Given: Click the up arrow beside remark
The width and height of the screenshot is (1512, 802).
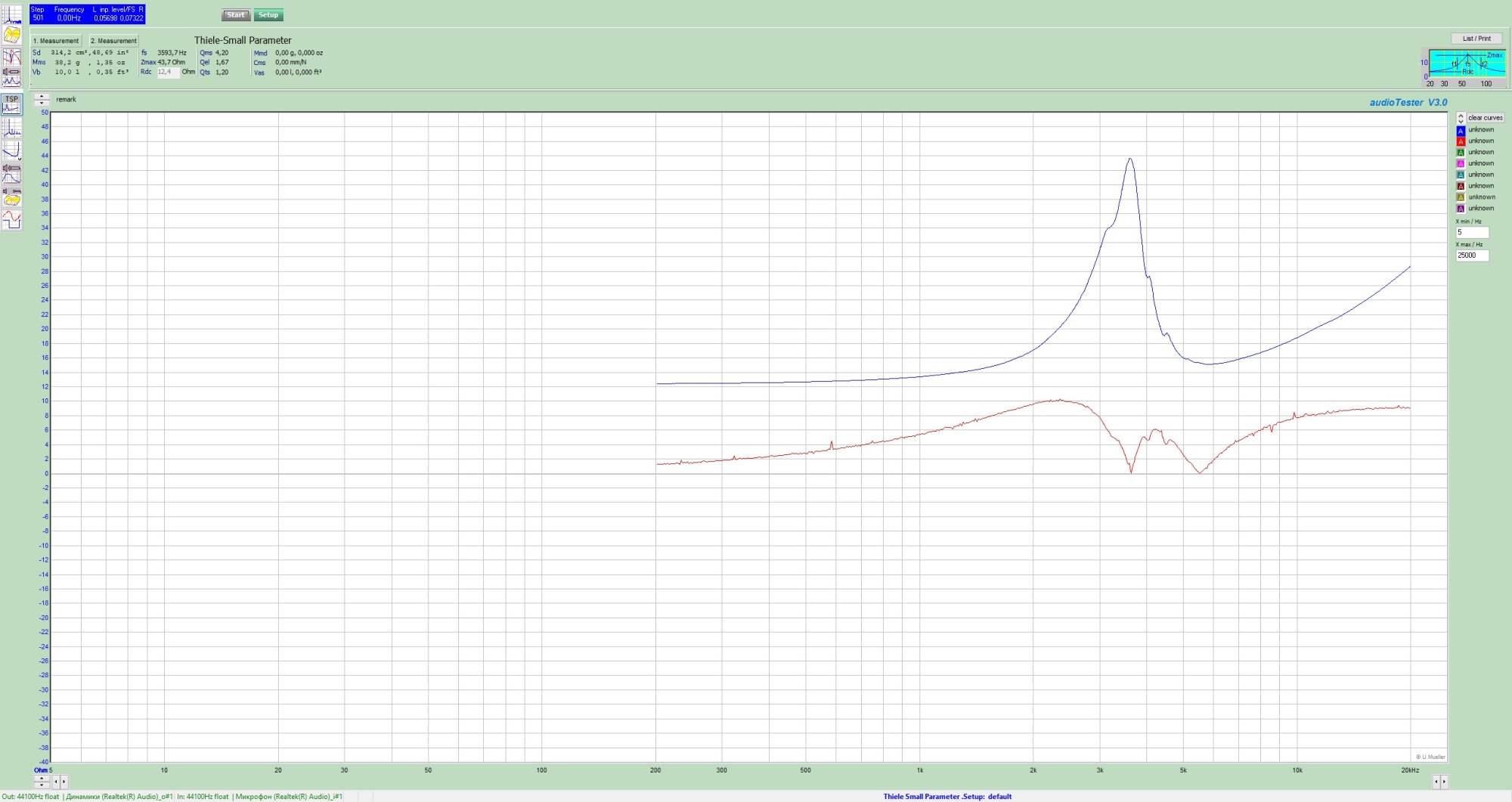Looking at the screenshot, I should click(x=42, y=97).
